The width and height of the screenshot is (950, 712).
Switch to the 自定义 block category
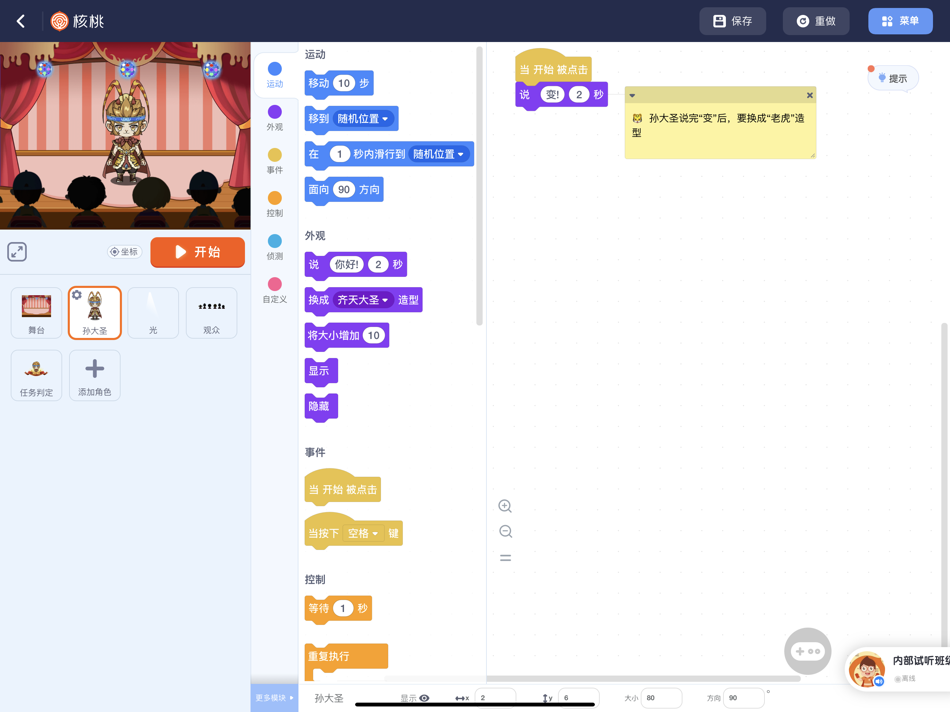click(274, 290)
